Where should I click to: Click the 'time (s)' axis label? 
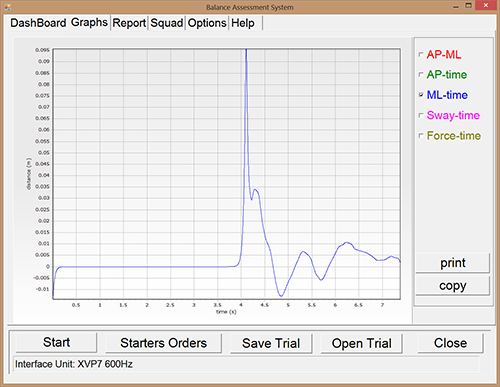(x=226, y=312)
